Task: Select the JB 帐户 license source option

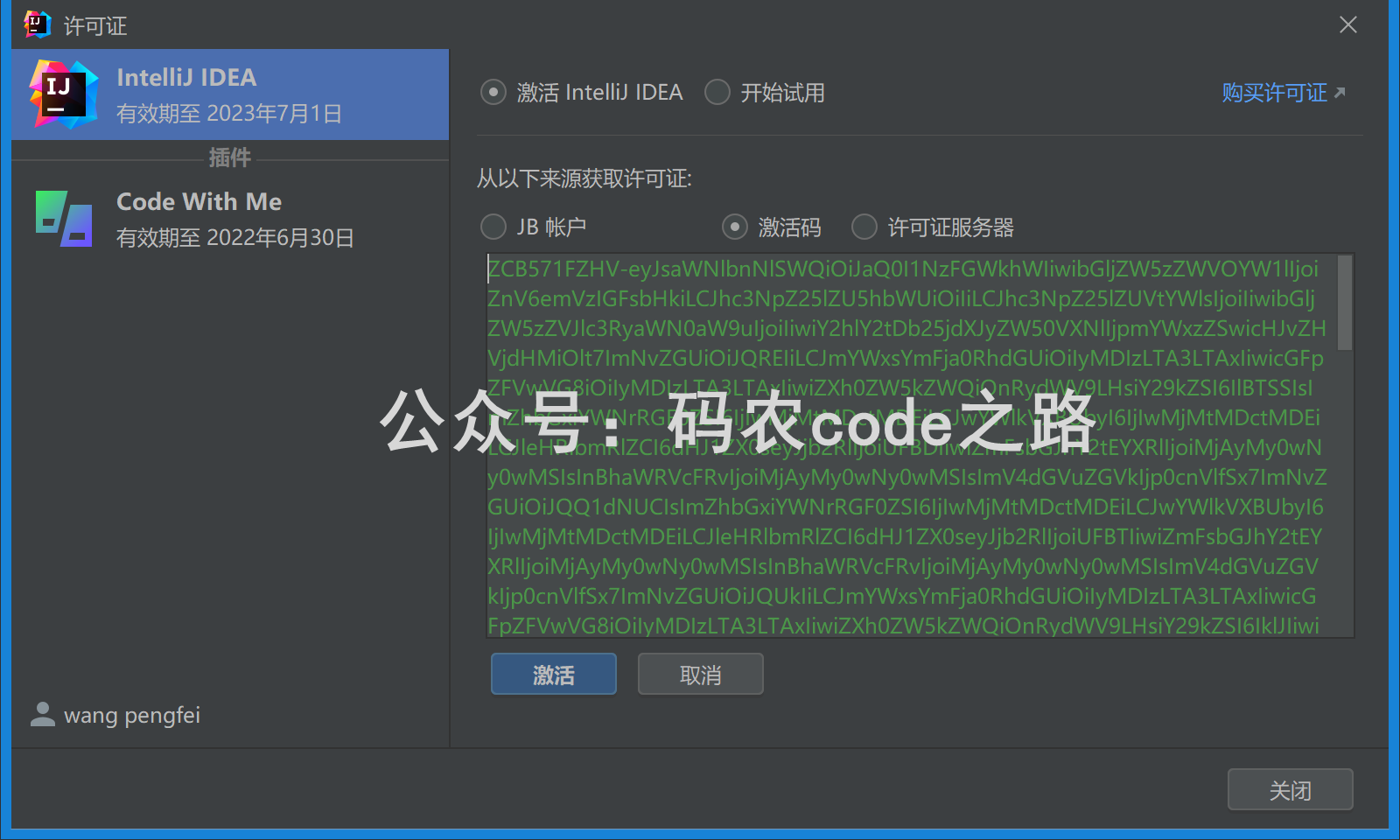Action: 493,227
